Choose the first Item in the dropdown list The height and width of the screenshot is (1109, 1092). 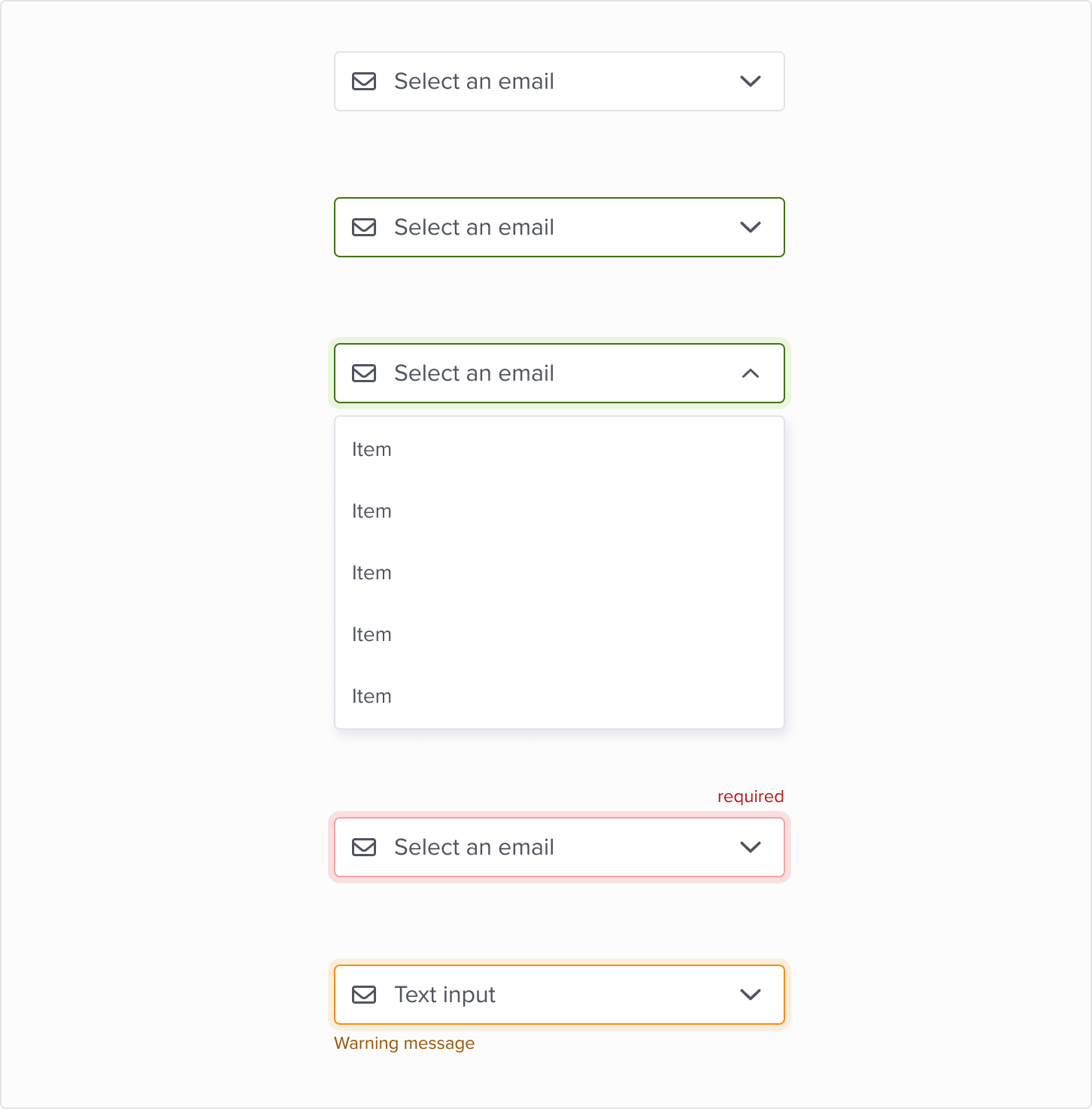click(x=372, y=449)
